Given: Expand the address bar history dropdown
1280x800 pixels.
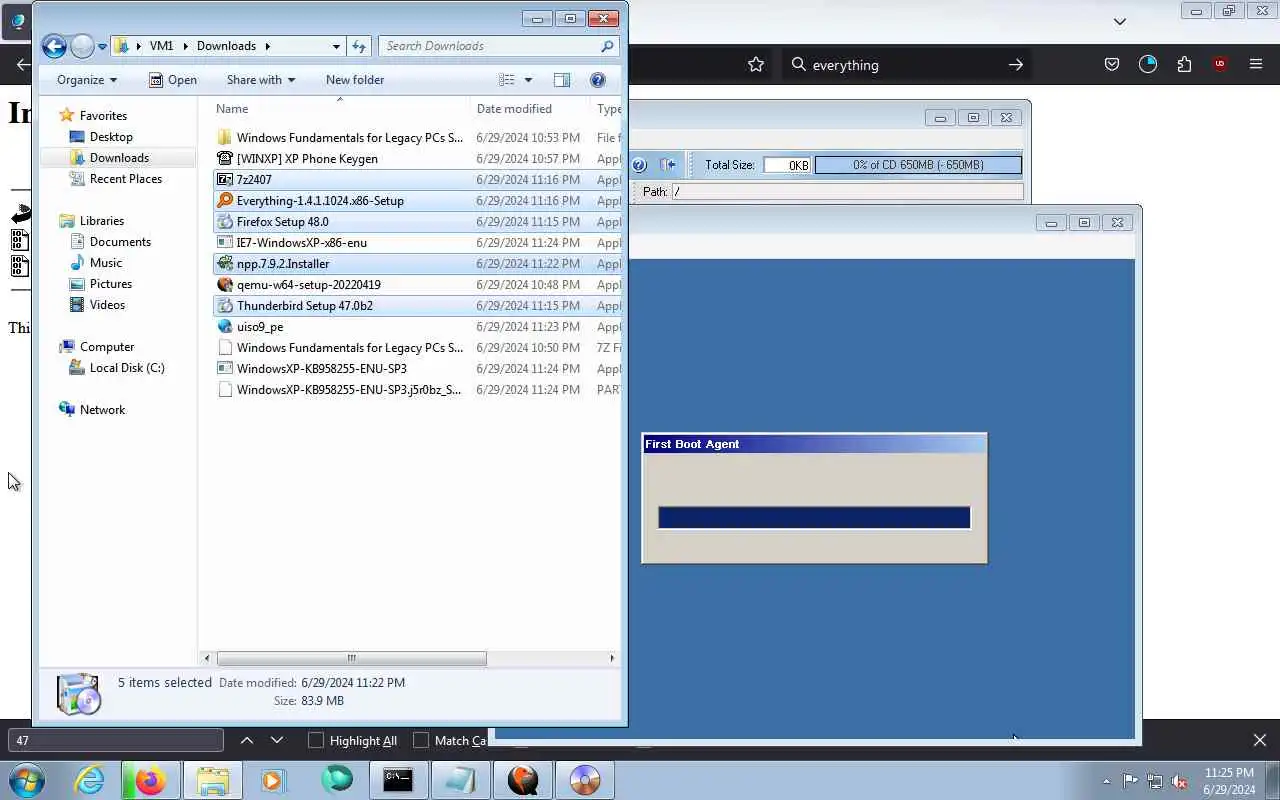Looking at the screenshot, I should coord(336,46).
